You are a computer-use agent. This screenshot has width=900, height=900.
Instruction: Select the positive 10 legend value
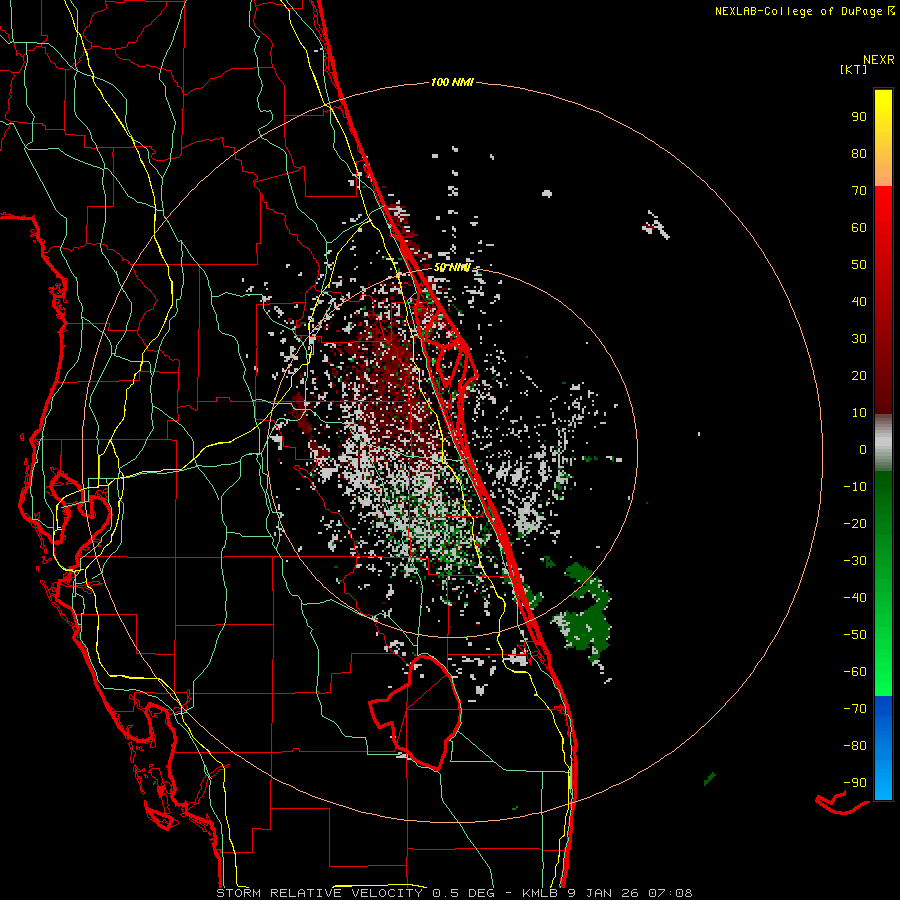tap(859, 413)
